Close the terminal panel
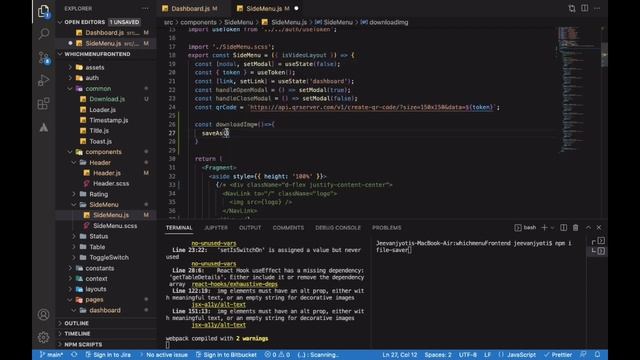Image resolution: width=640 pixels, height=360 pixels. (x=599, y=227)
